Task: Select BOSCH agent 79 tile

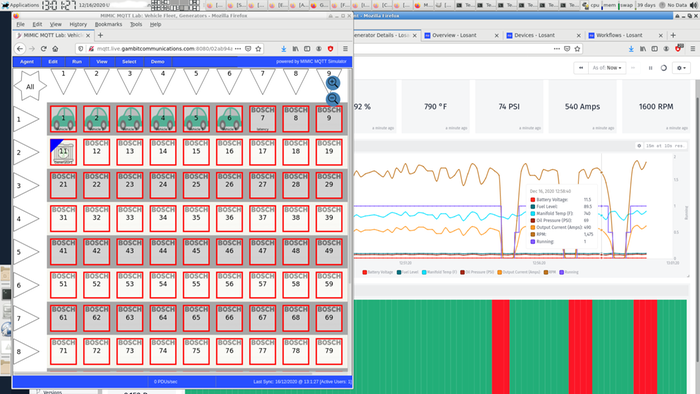Action: click(329, 351)
